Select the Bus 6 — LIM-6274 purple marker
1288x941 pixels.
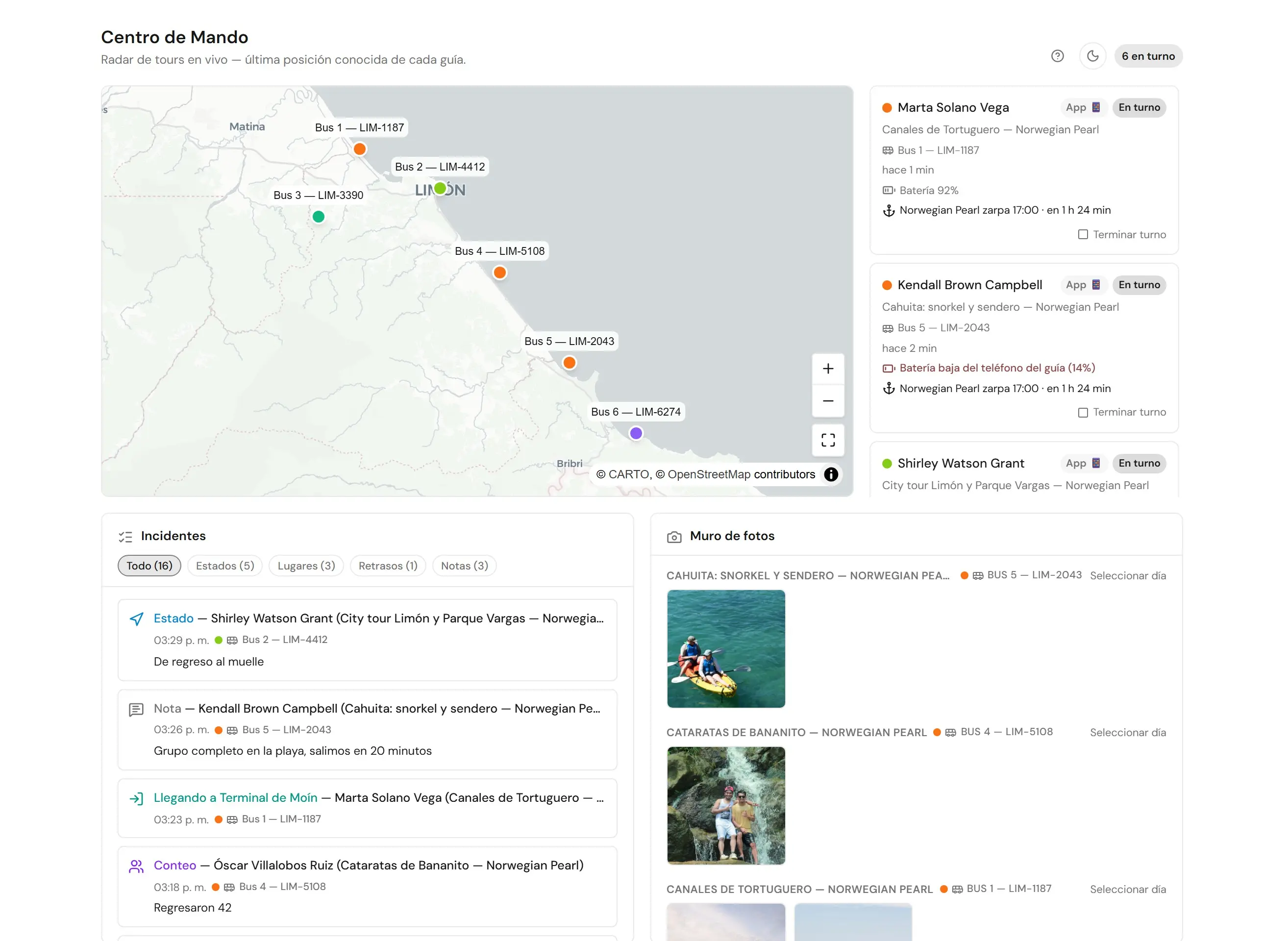(636, 433)
